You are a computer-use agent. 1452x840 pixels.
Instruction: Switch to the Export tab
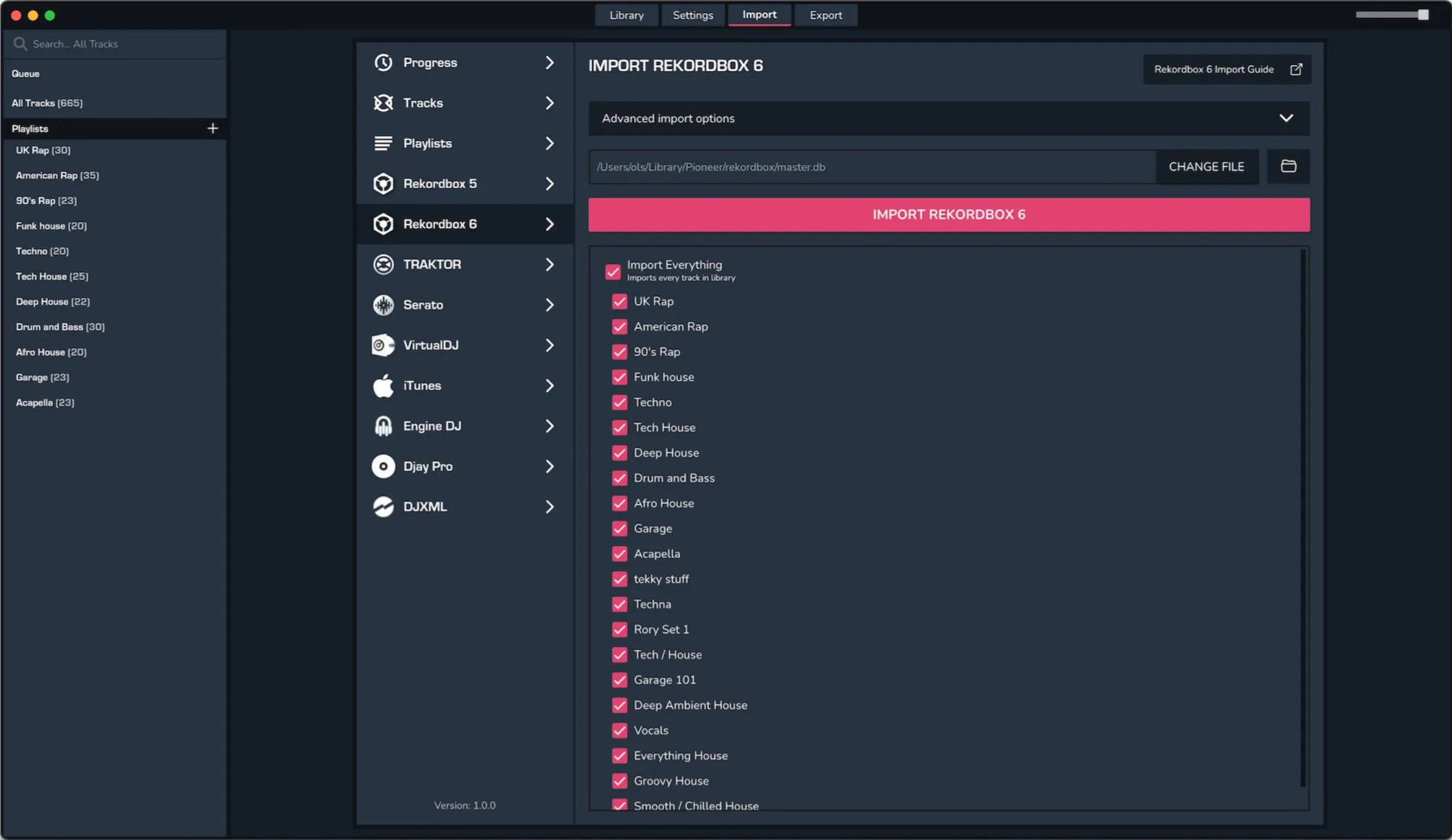tap(825, 15)
